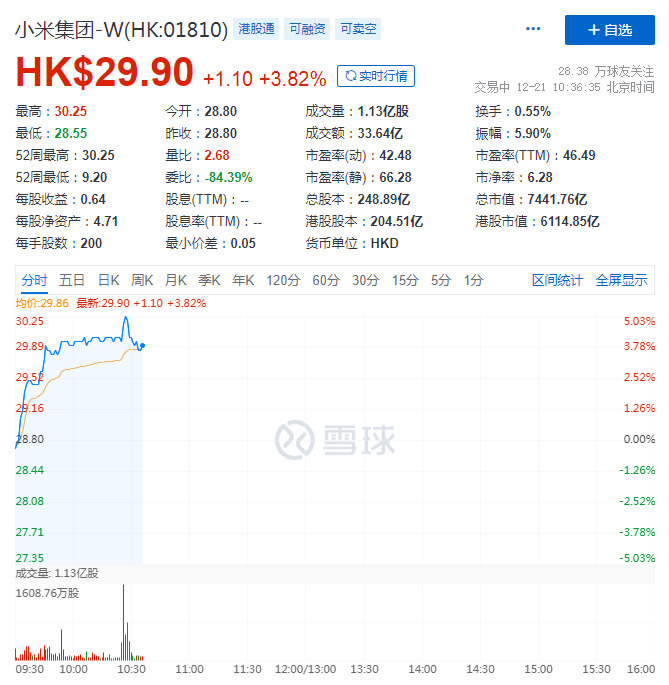Click the 量比 value 2.68
This screenshot has width=669, height=685.
[217, 156]
